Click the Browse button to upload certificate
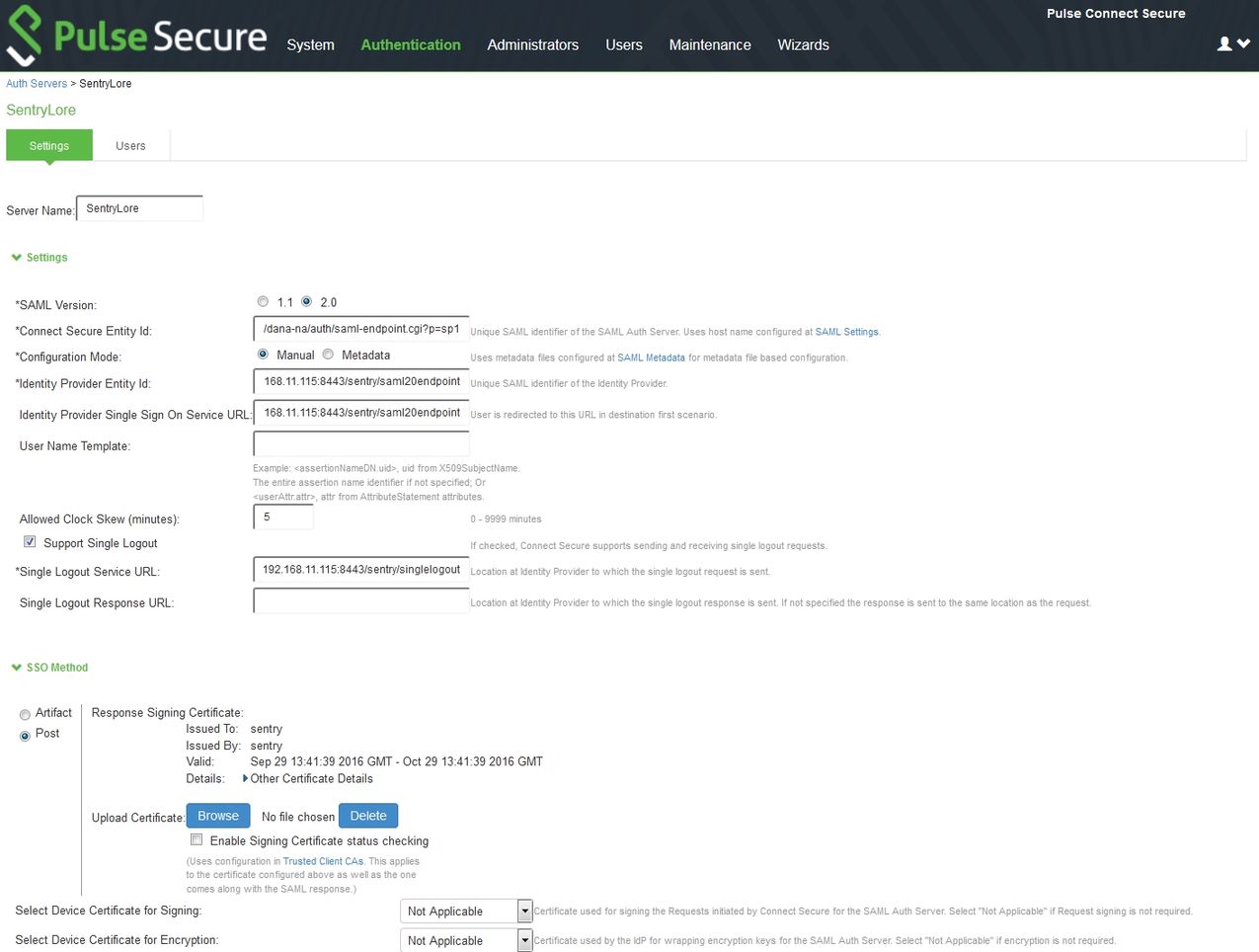The height and width of the screenshot is (952, 1259). [218, 815]
